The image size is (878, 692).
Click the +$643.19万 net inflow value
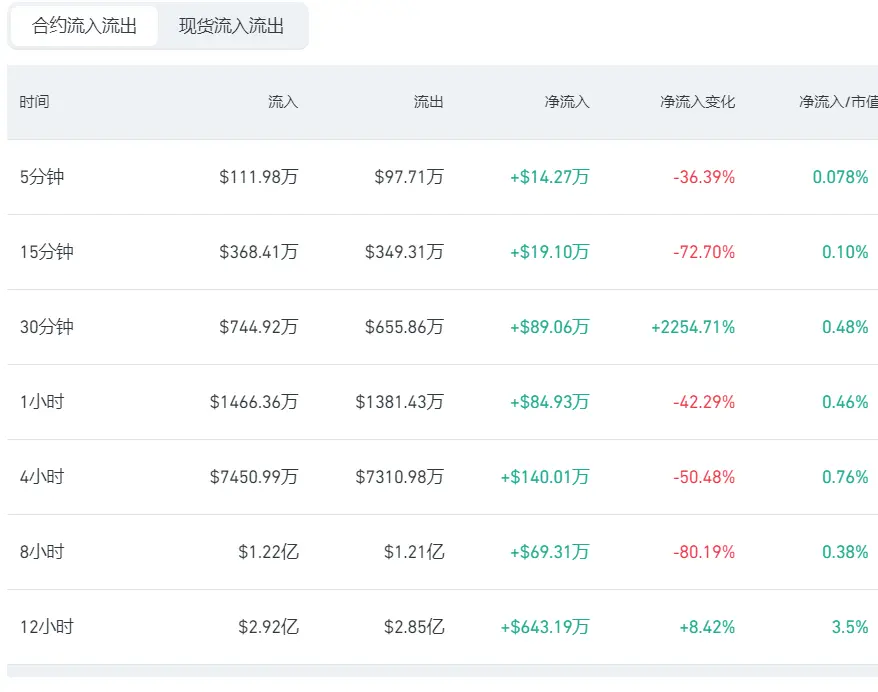(545, 627)
